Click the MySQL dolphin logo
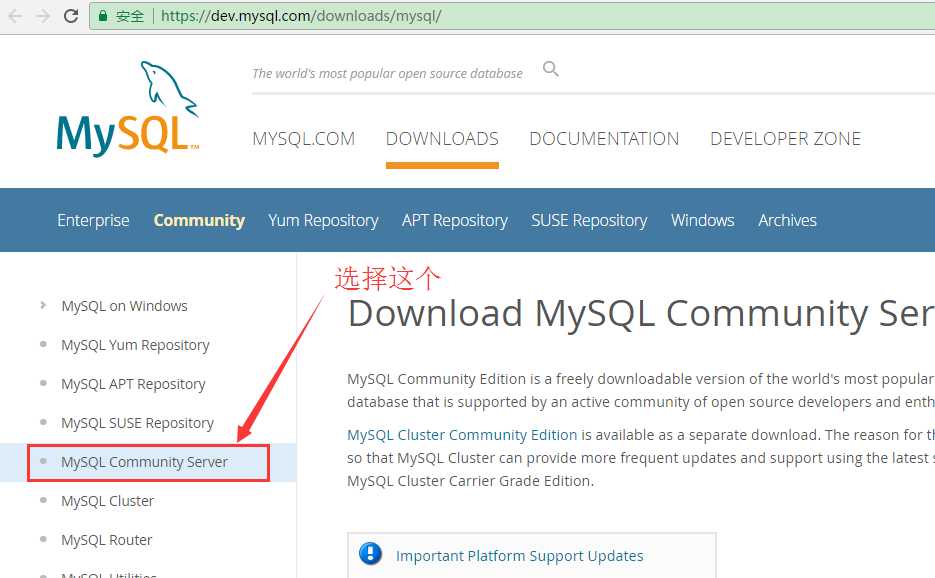This screenshot has width=935, height=578. click(x=128, y=108)
